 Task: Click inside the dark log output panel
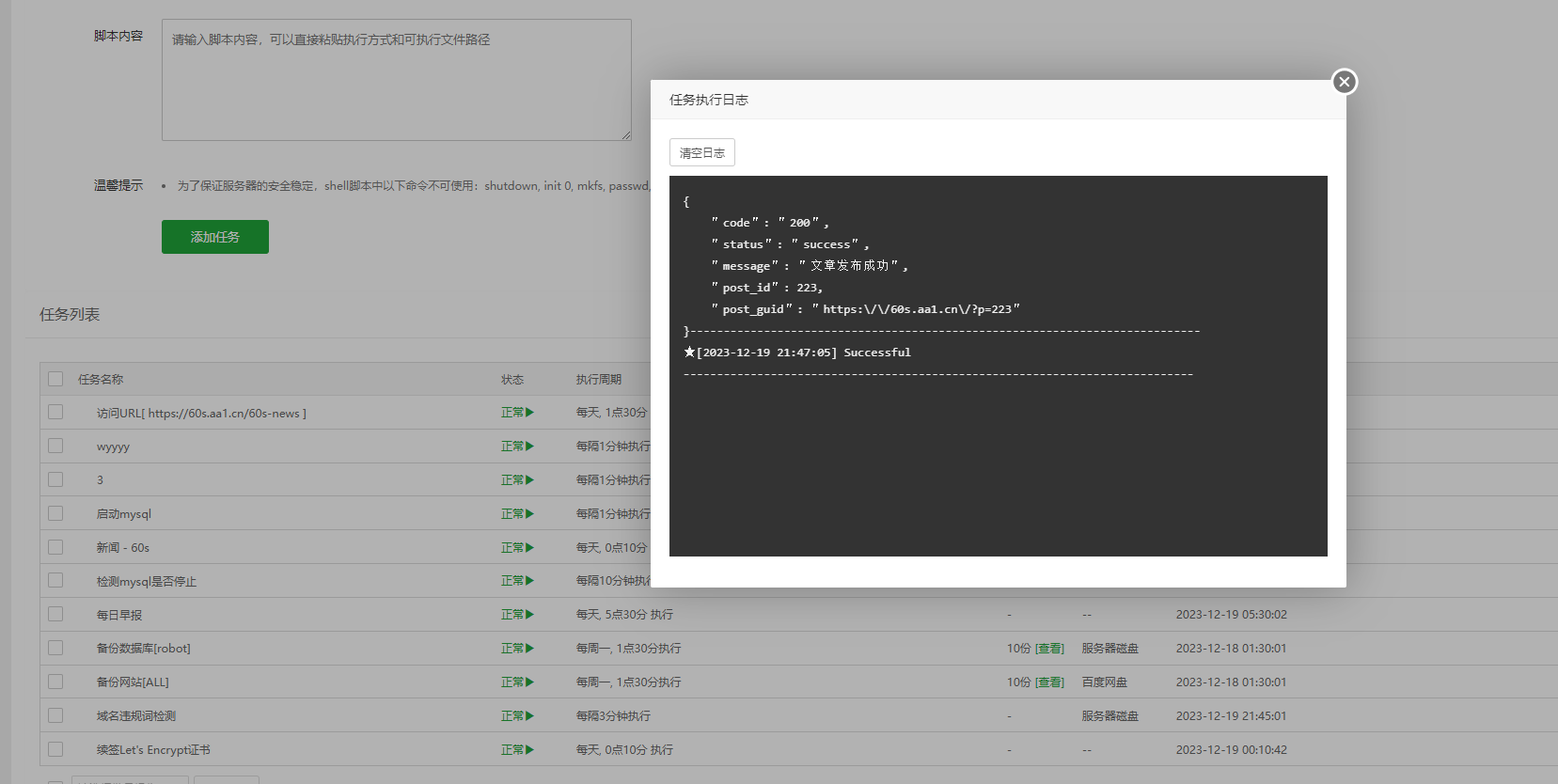coord(998,461)
